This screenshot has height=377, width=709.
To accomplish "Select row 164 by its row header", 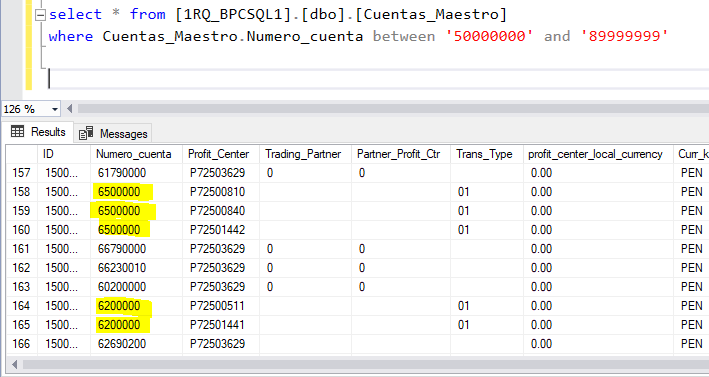I will pos(21,306).
